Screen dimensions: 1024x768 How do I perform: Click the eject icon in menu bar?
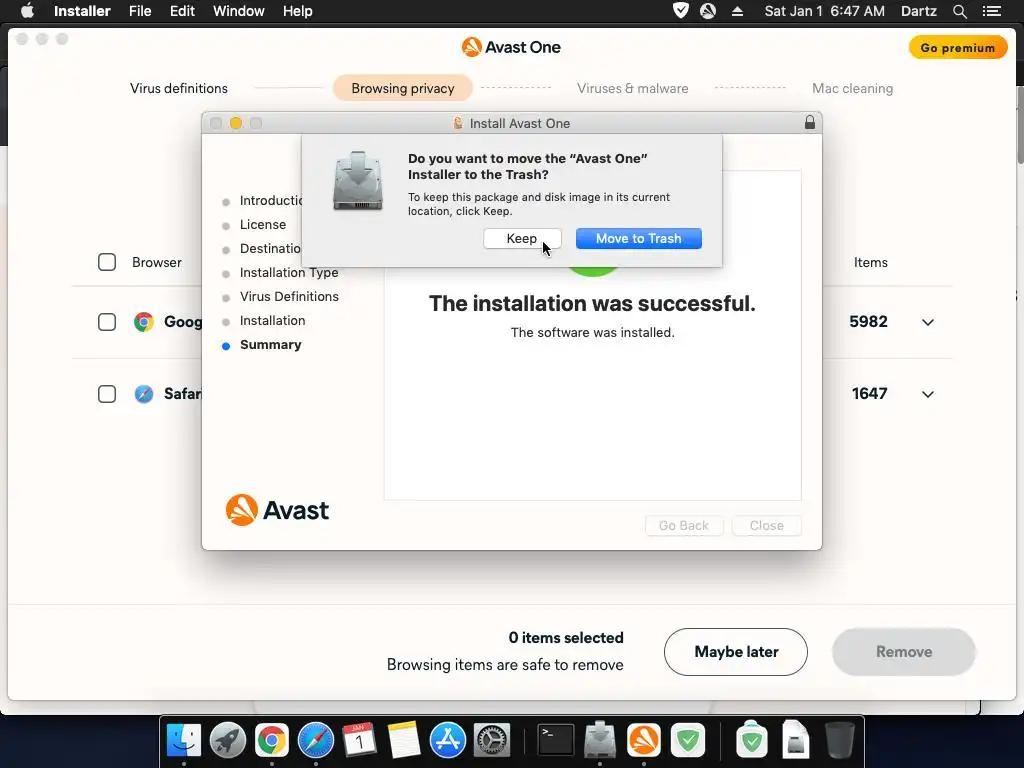click(x=737, y=11)
